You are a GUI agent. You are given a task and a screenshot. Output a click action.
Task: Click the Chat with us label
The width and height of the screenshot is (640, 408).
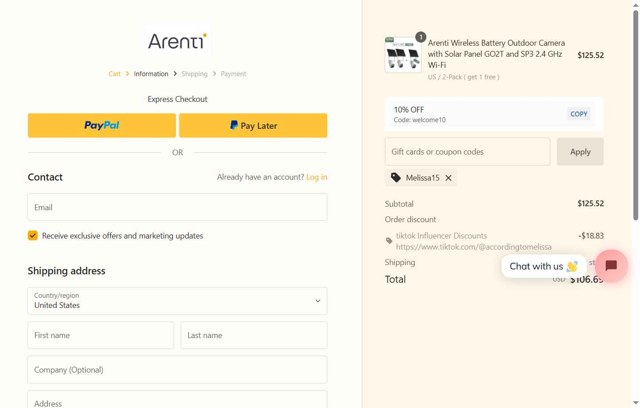click(x=543, y=266)
